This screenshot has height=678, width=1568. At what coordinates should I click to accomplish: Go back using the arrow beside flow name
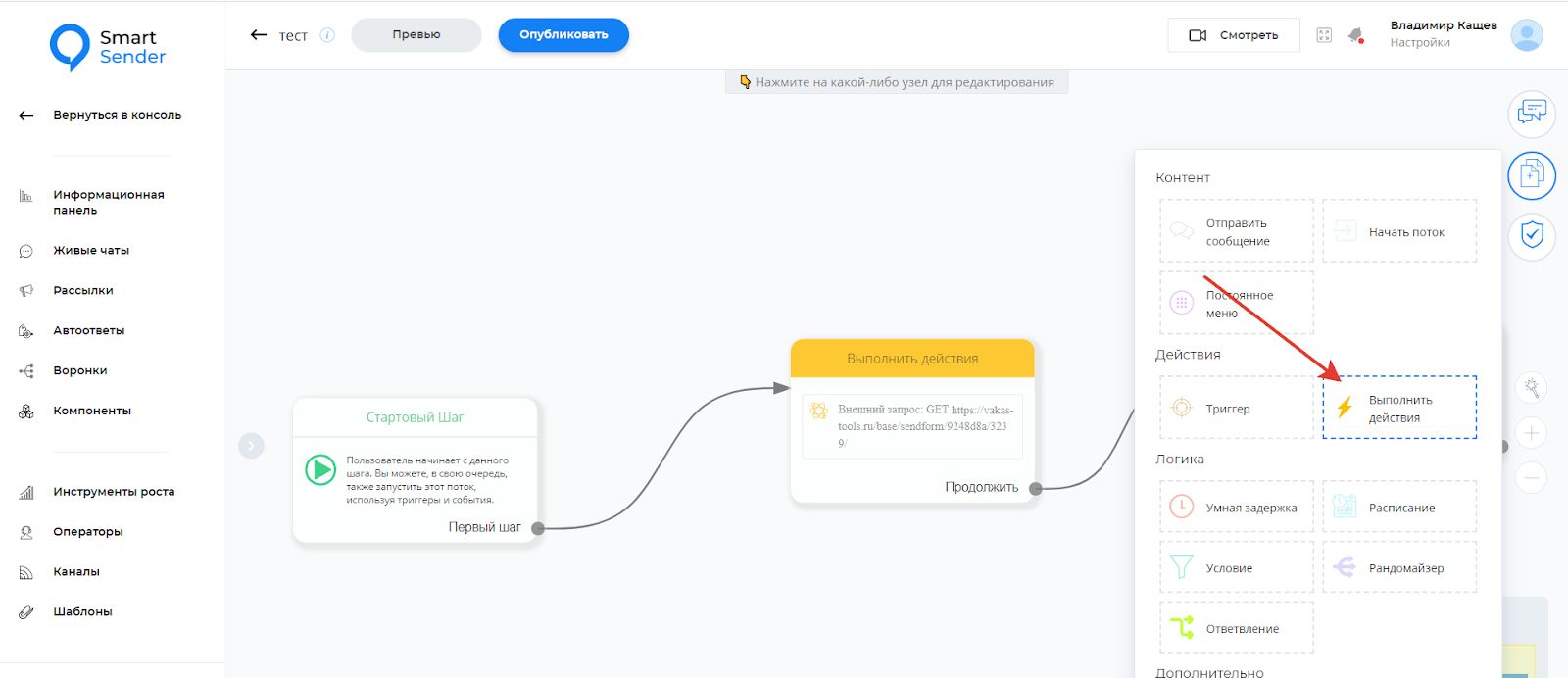(259, 35)
